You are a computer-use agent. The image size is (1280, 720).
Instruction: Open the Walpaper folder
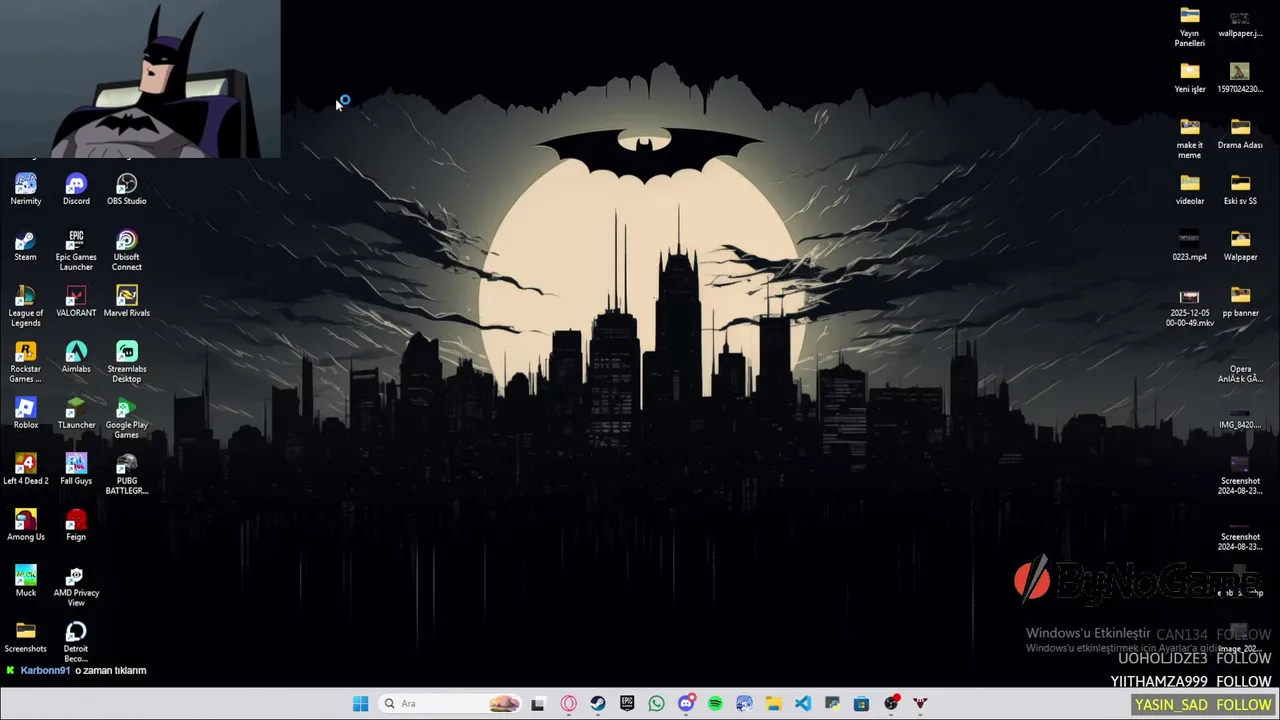(1240, 245)
